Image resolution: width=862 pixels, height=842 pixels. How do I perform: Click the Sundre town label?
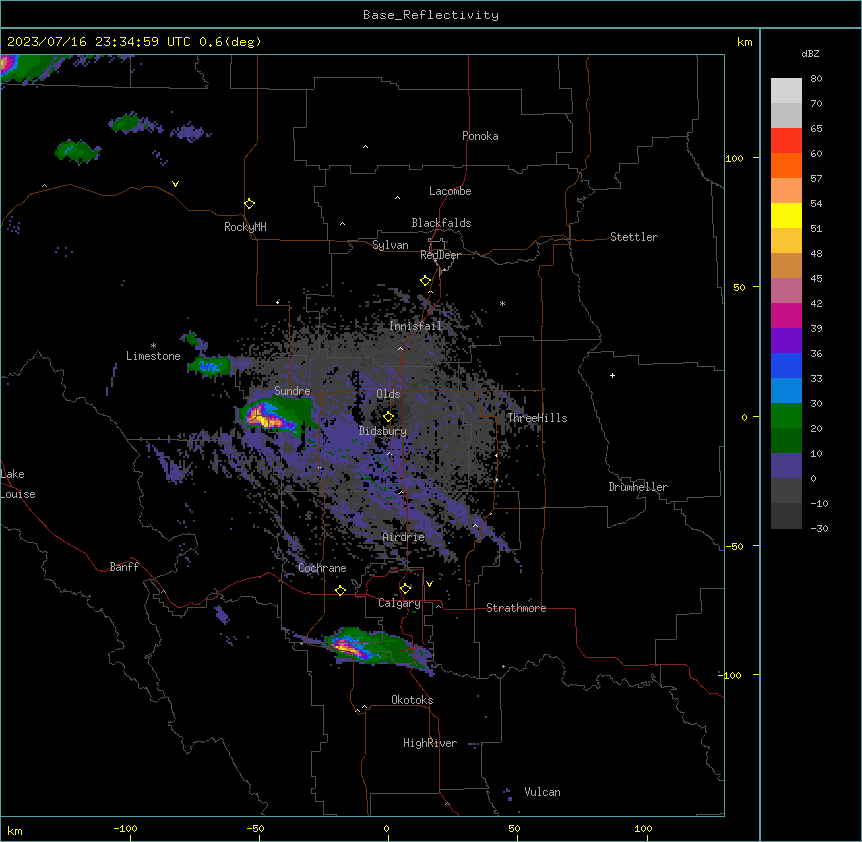(x=292, y=391)
